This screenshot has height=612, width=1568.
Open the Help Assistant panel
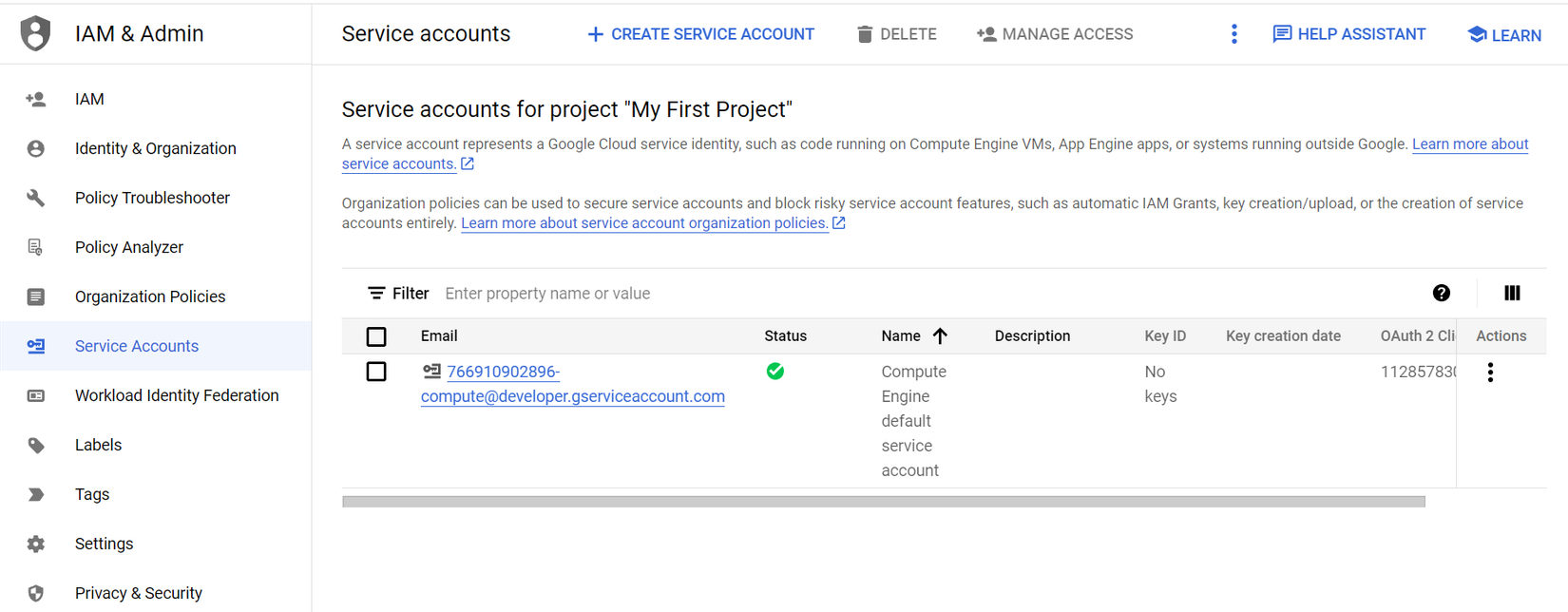click(1348, 34)
